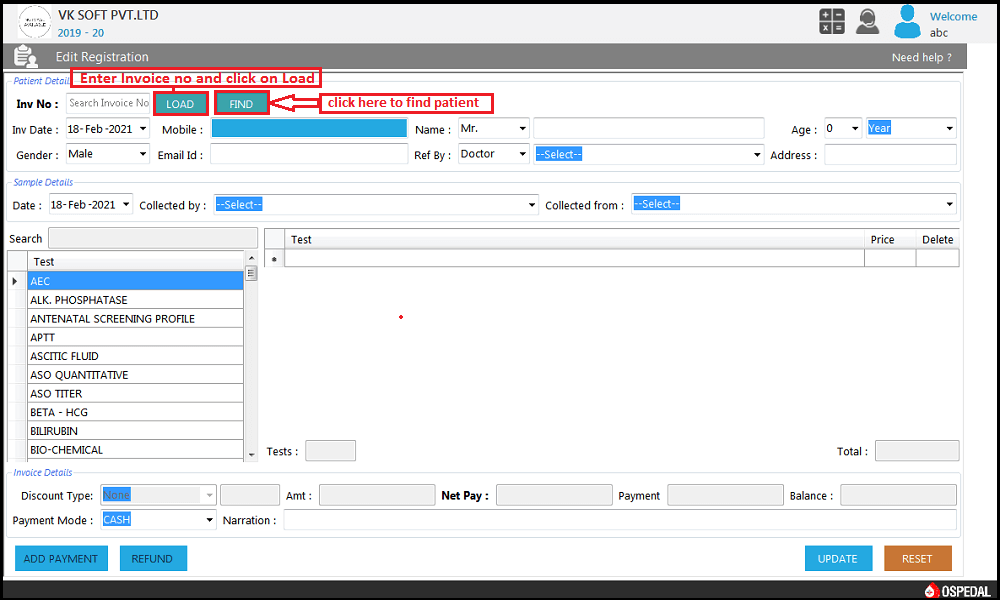1000x600 pixels.
Task: Select the AEC test row
Action: click(x=135, y=281)
